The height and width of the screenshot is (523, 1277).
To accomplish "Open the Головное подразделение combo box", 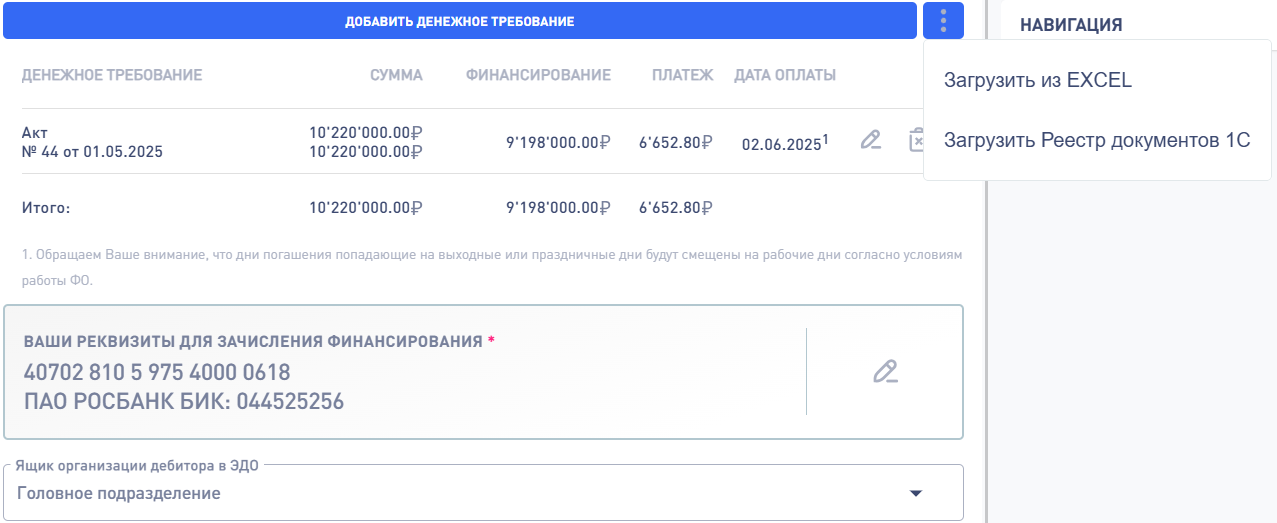I will click(483, 493).
